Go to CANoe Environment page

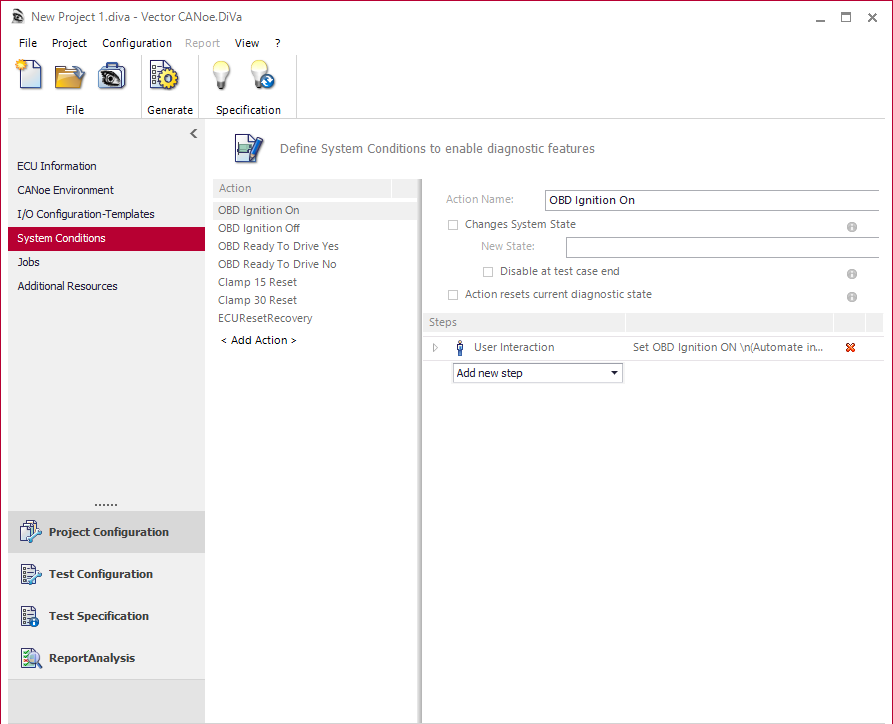coord(106,190)
